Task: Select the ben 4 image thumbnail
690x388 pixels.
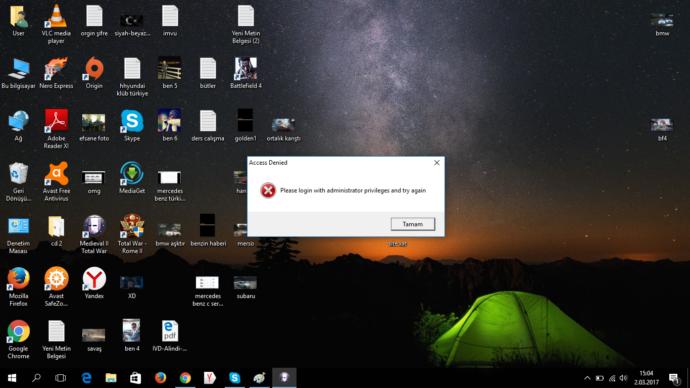Action: 132,336
